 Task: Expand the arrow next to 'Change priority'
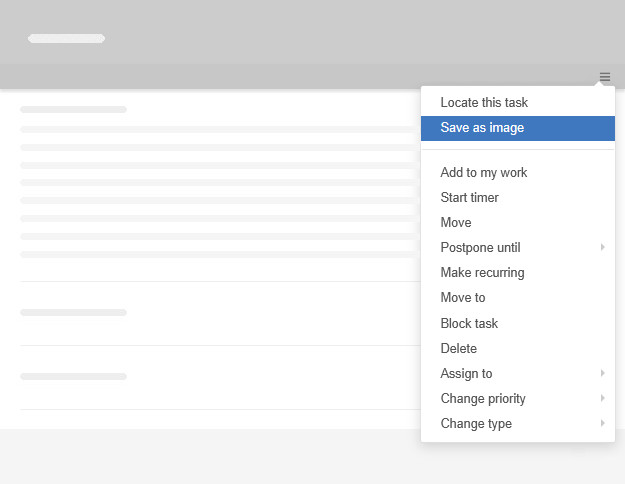(603, 399)
